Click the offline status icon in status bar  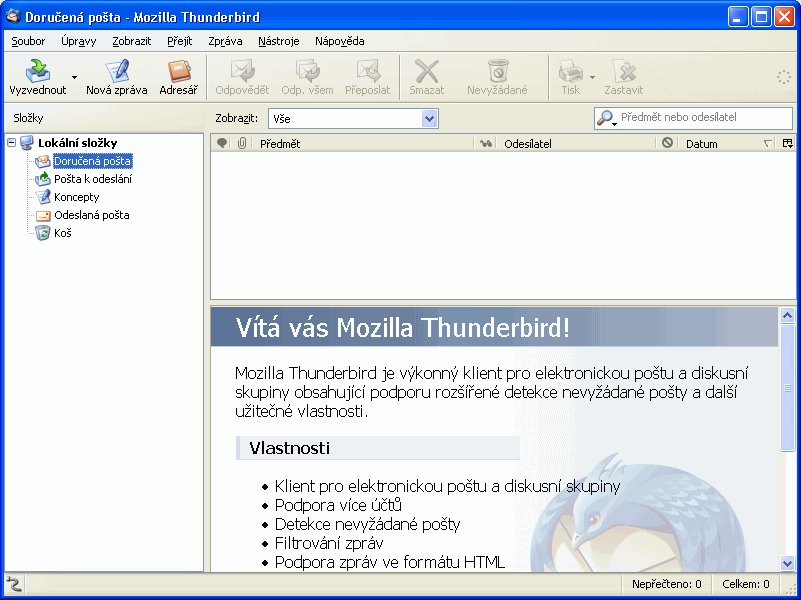click(x=14, y=584)
